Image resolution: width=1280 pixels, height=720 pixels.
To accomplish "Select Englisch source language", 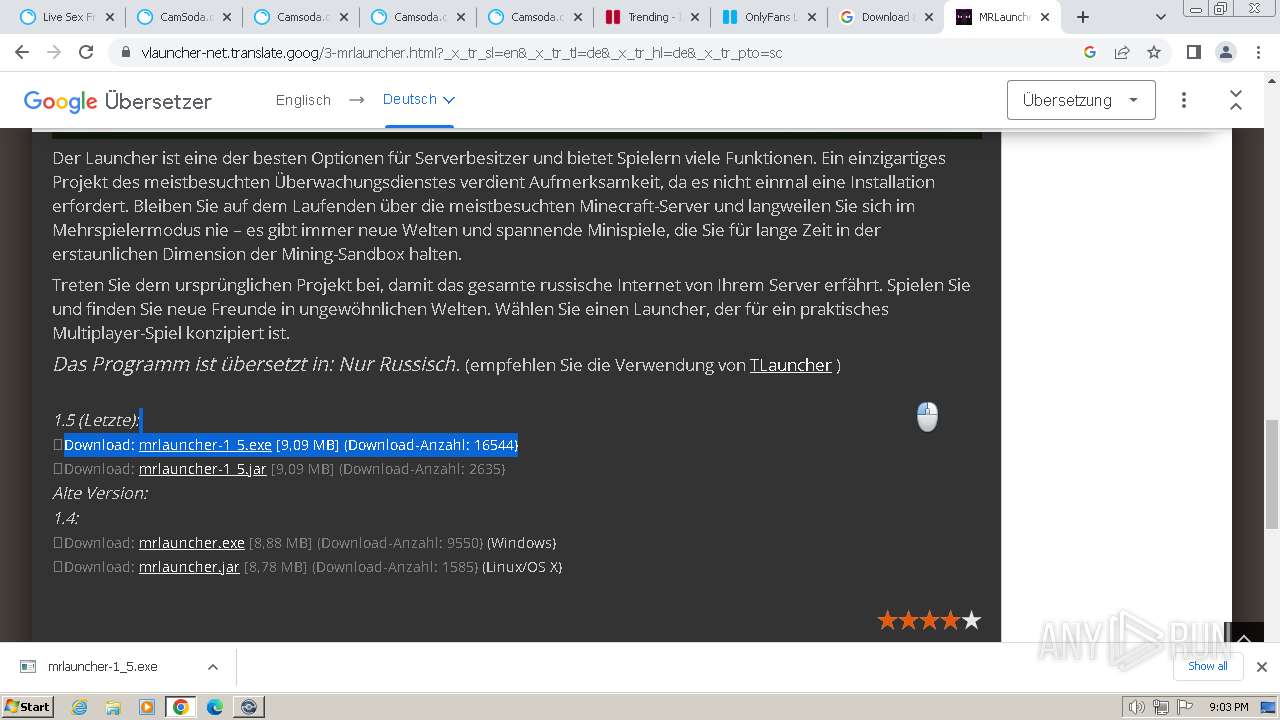I will coord(303,100).
